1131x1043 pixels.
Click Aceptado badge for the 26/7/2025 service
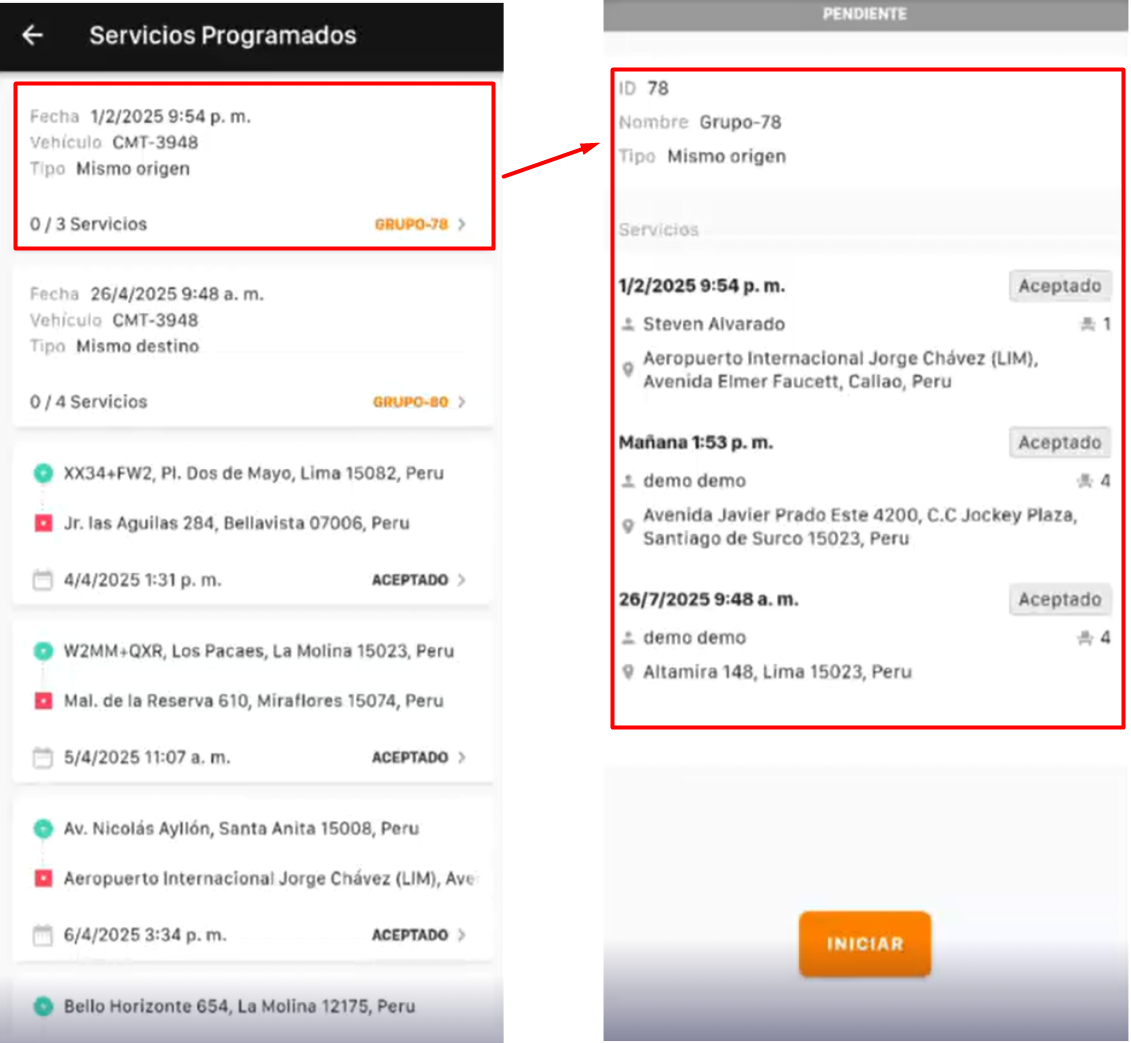click(x=1060, y=599)
